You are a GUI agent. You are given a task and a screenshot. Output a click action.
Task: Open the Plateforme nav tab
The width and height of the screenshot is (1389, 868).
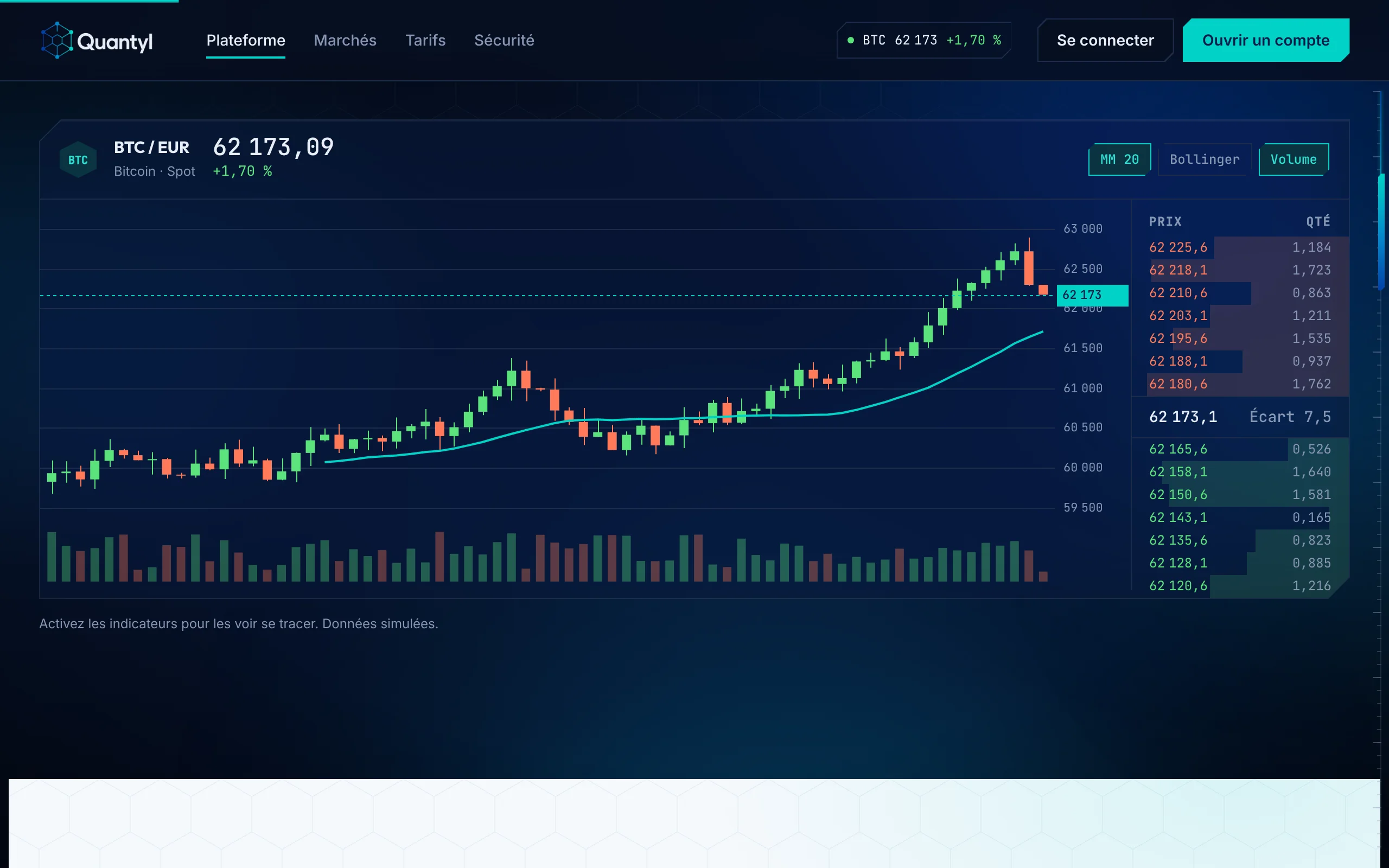246,40
